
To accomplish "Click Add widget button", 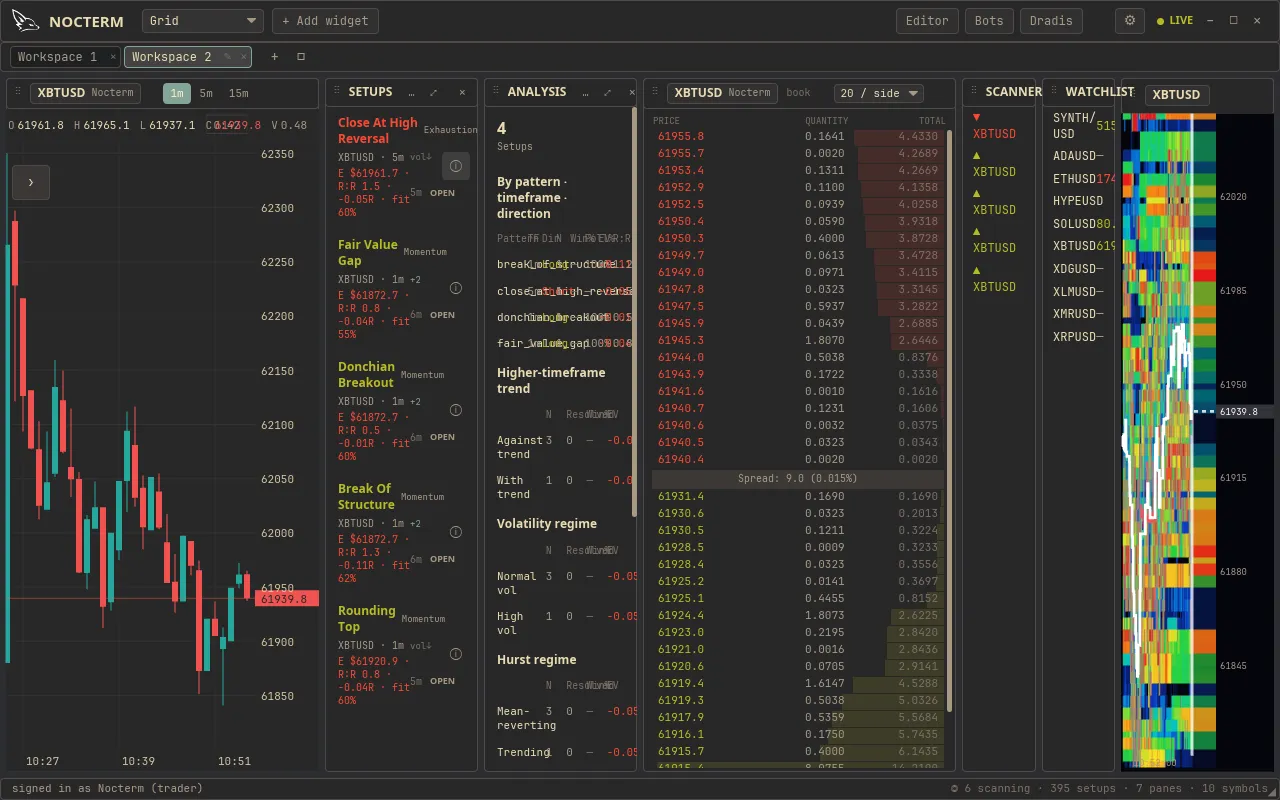I will (326, 21).
